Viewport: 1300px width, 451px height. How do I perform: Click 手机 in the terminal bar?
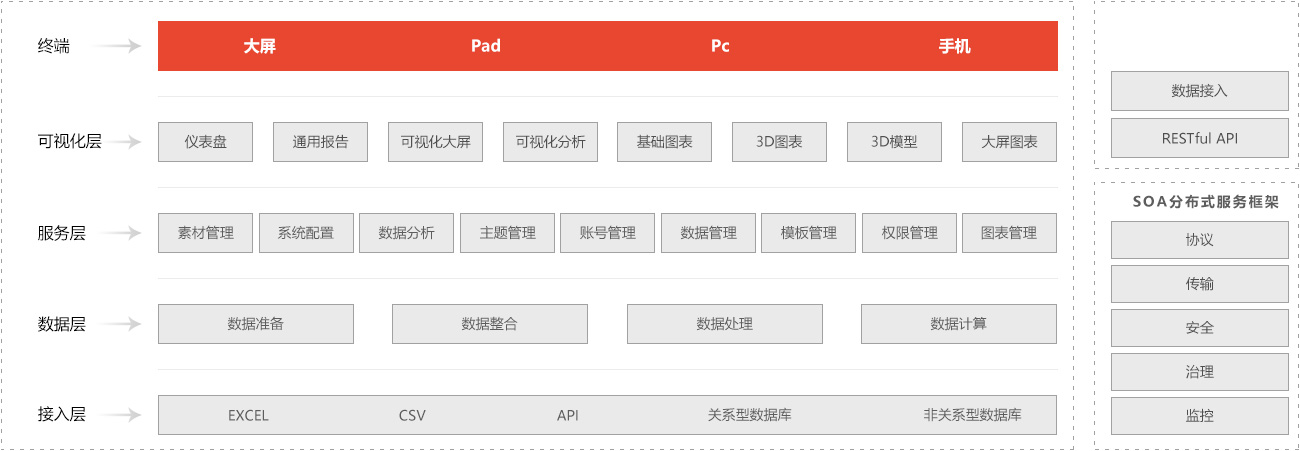click(954, 46)
